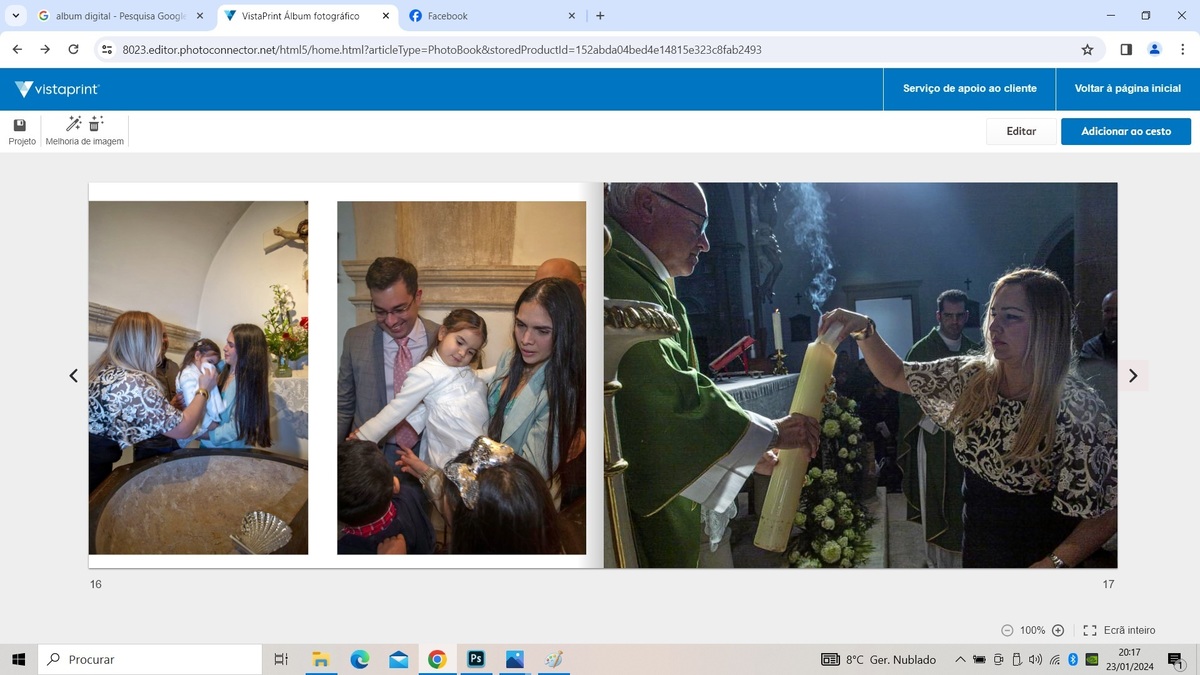This screenshot has width=1200, height=675.
Task: Apply magic wand image enhancement
Action: coord(73,124)
